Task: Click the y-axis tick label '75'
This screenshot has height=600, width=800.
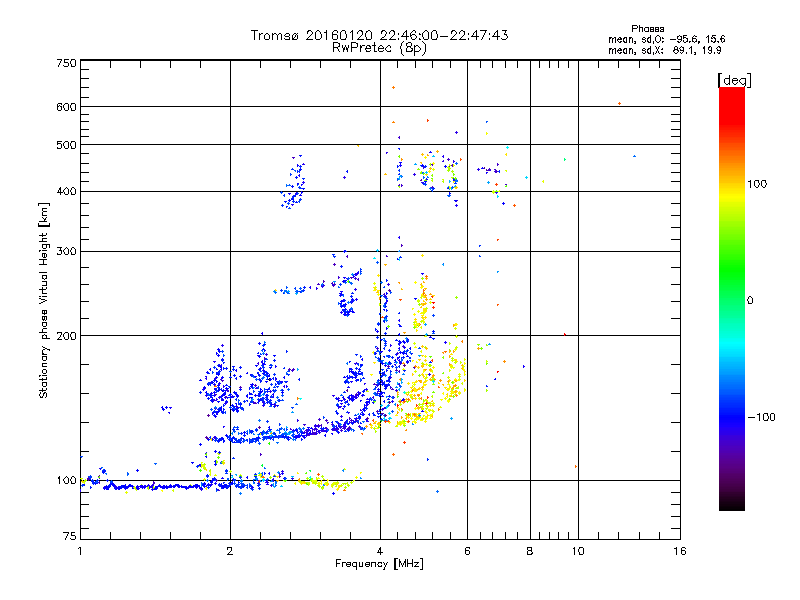Action: coord(70,536)
